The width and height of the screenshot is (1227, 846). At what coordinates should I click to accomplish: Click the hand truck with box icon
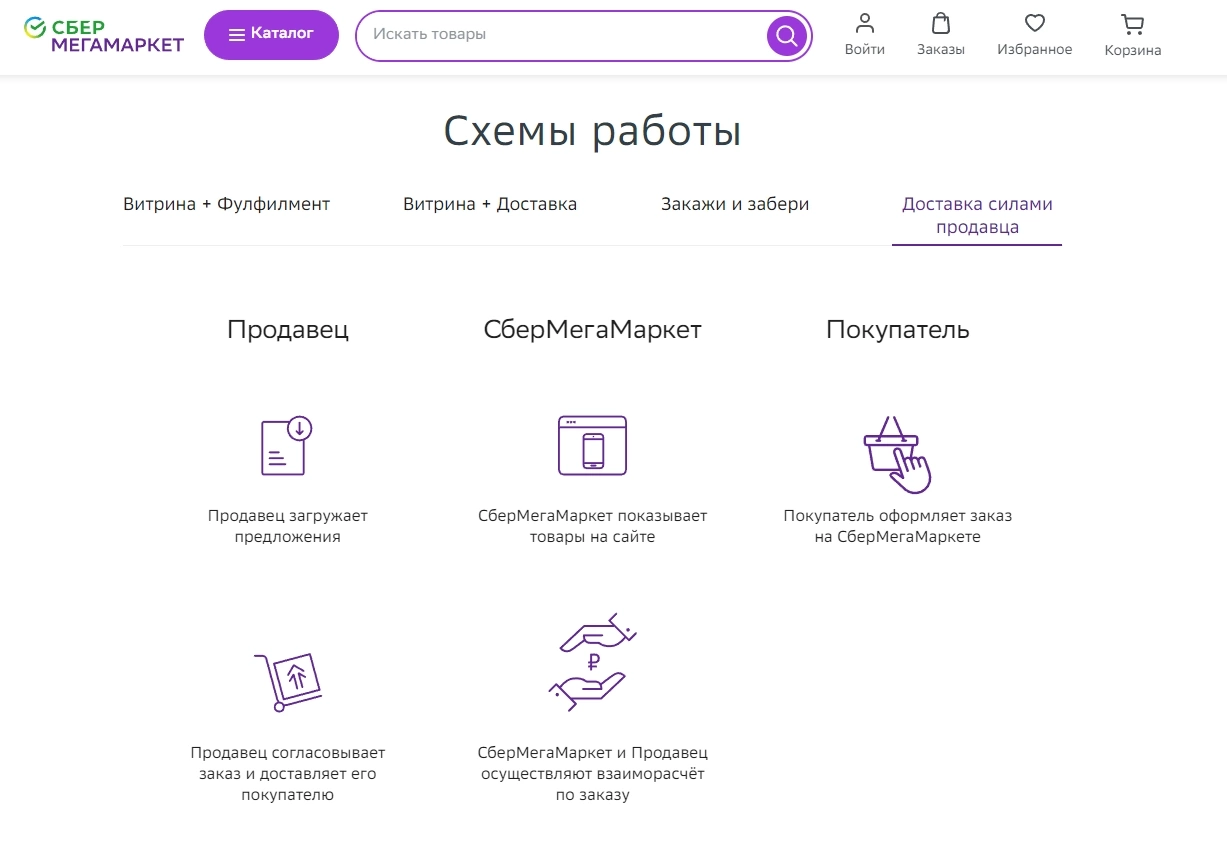(287, 682)
